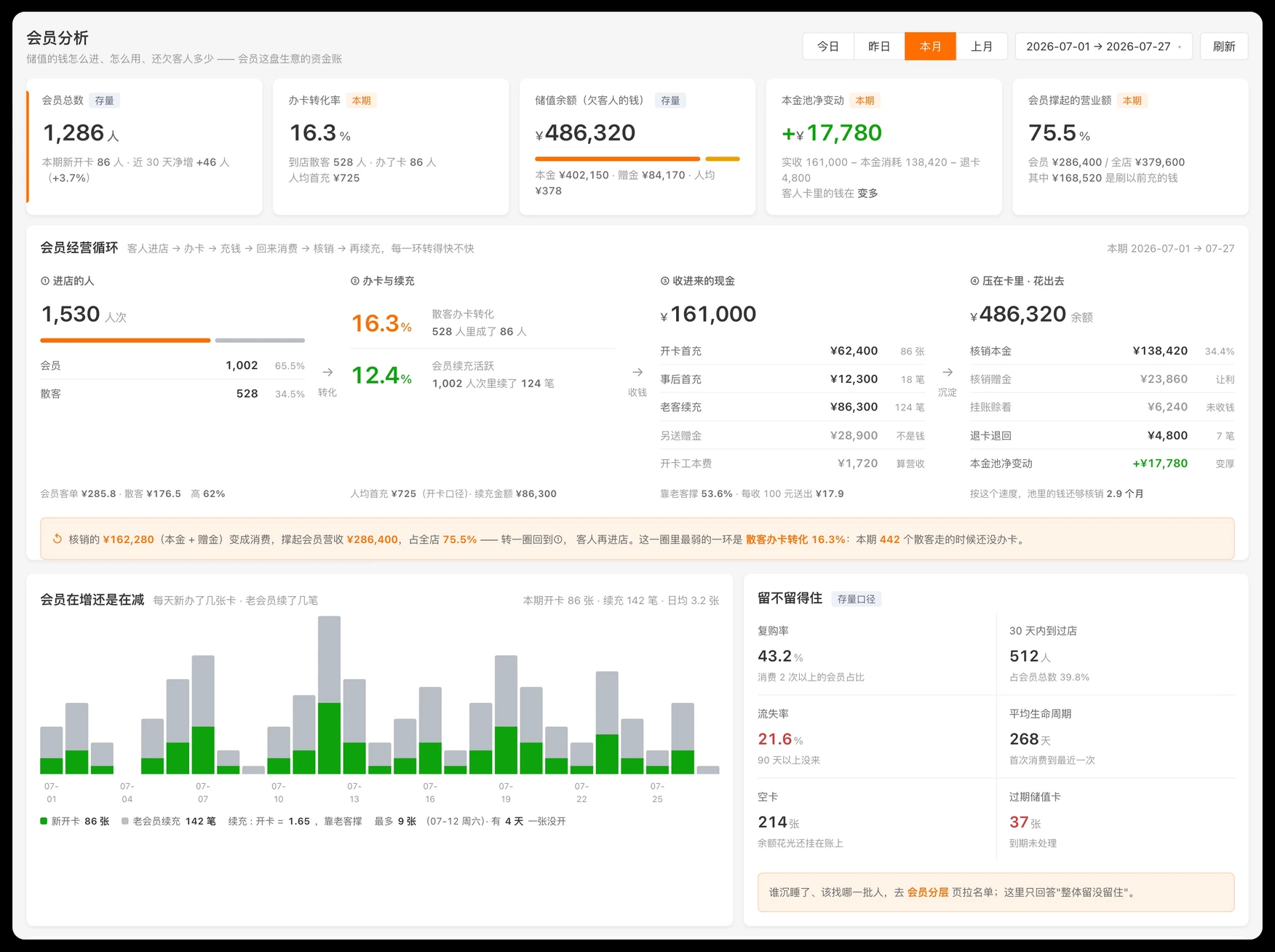Screen dimensions: 1275x952
Task: Click the 刷新 button
Action: (x=1224, y=47)
